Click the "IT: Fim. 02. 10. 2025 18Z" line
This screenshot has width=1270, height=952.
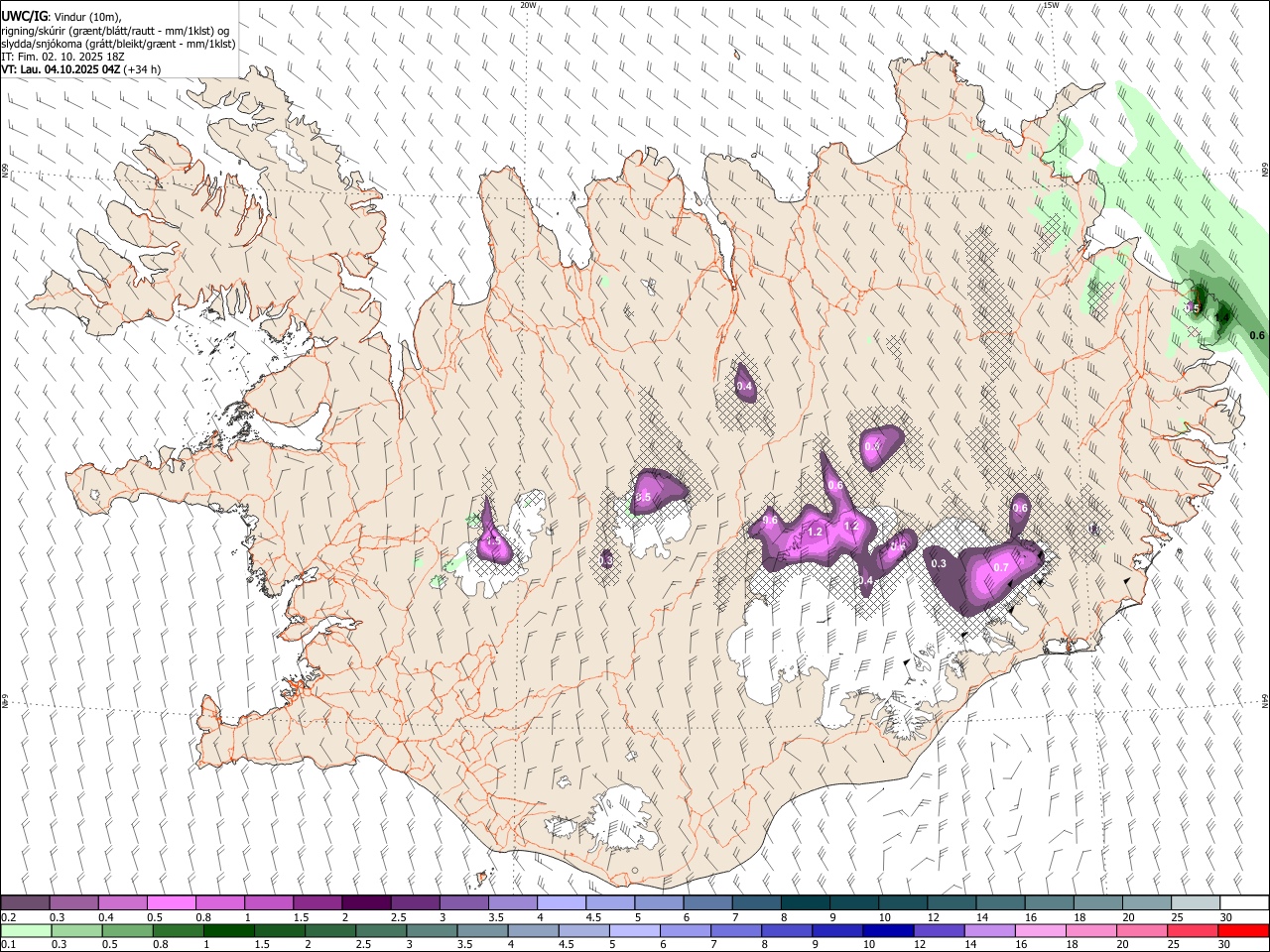pos(63,57)
